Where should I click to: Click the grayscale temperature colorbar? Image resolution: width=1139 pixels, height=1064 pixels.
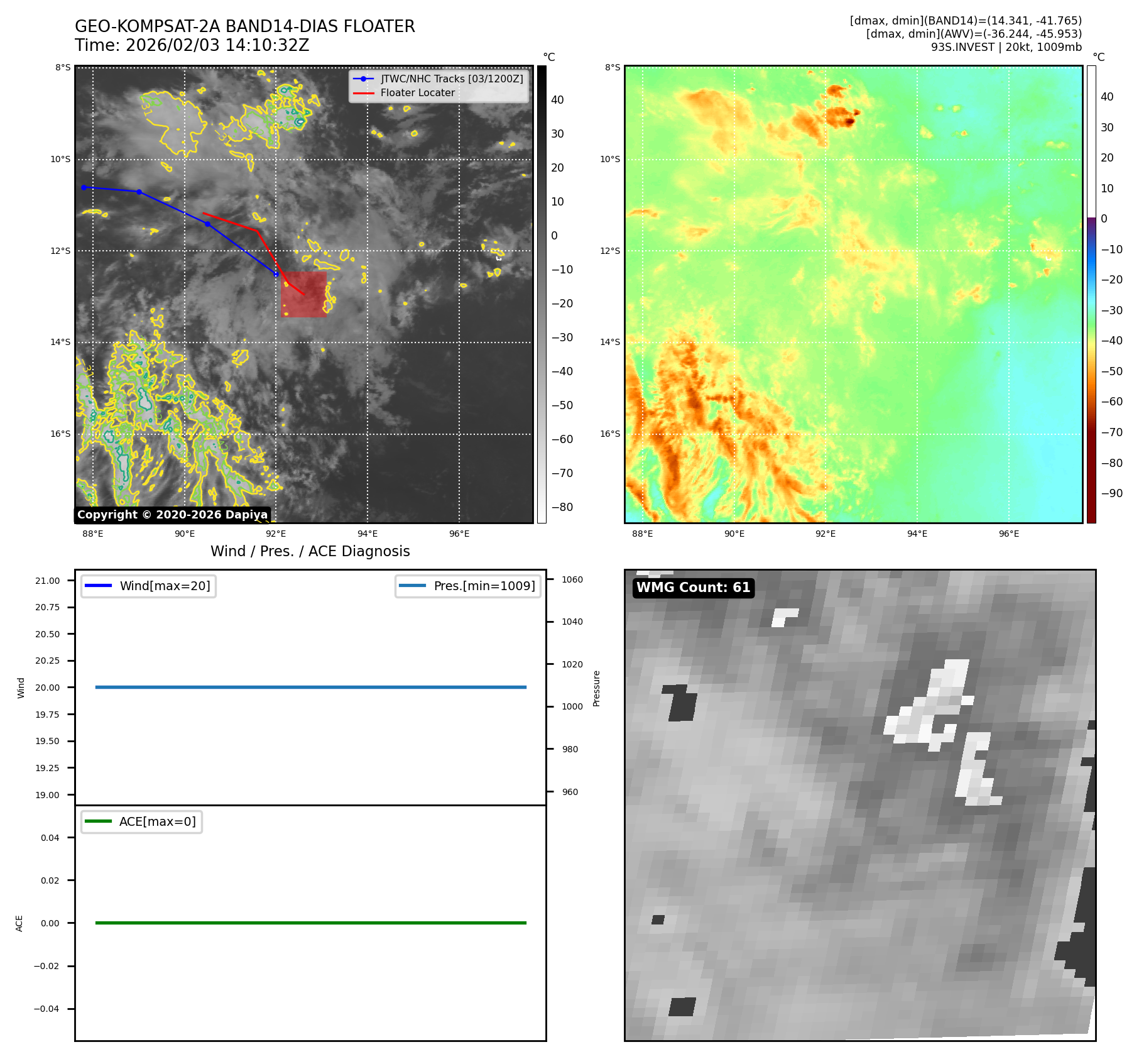point(542,294)
